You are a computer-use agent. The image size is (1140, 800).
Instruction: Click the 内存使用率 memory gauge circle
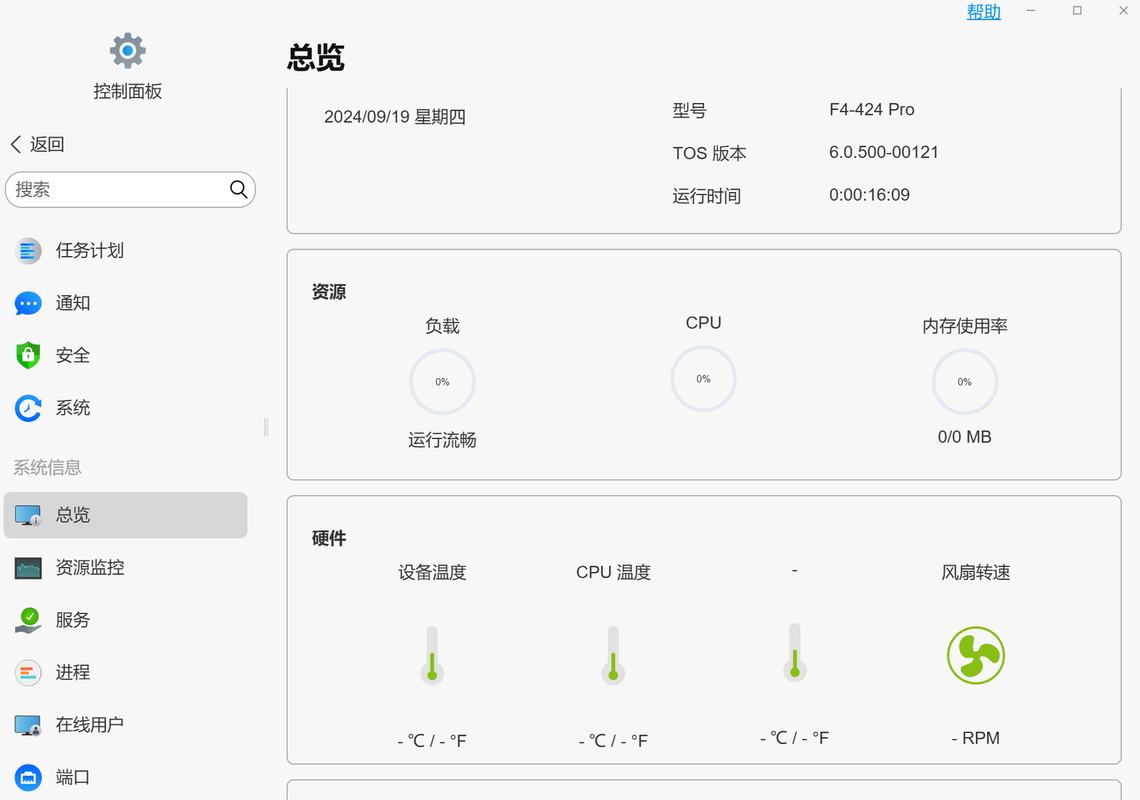click(x=965, y=382)
